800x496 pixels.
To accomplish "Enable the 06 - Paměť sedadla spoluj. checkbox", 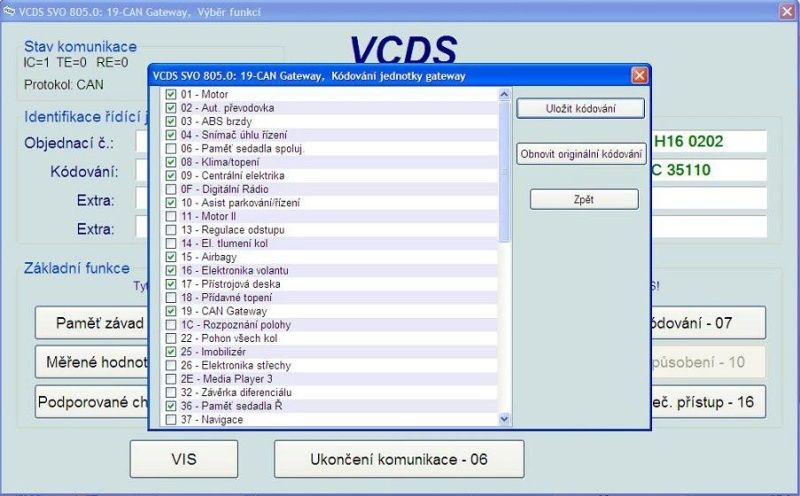I will 171,148.
